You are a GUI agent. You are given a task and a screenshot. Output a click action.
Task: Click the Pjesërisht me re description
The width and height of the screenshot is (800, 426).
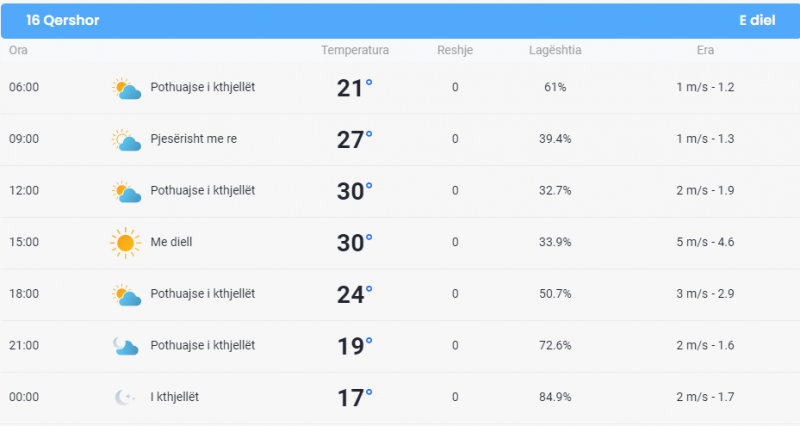pos(193,139)
